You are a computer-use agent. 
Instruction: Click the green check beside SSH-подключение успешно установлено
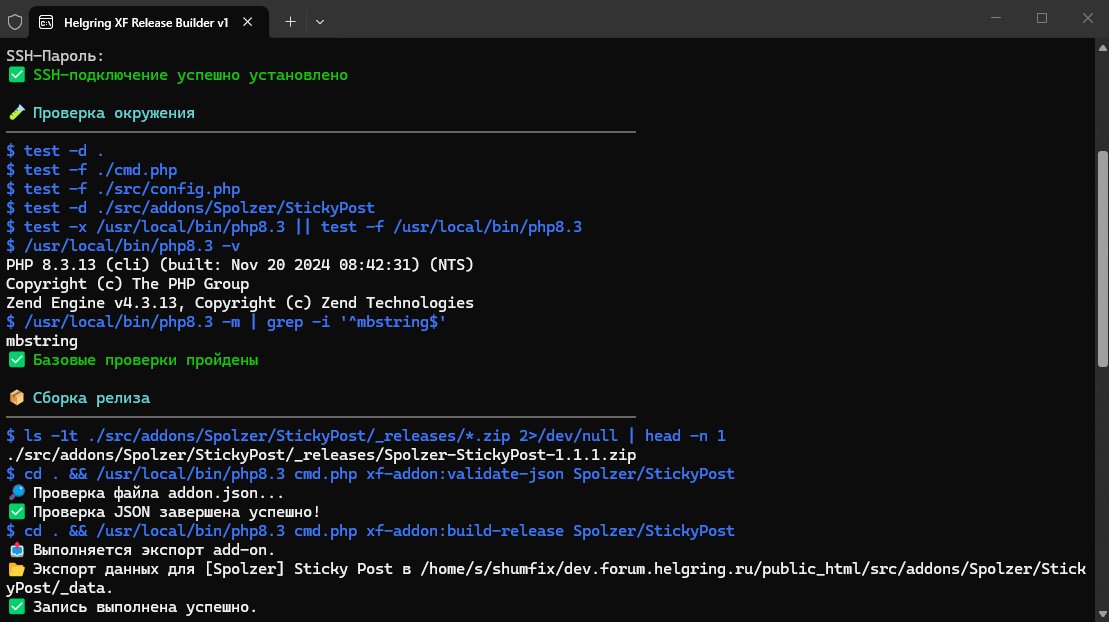pyautogui.click(x=16, y=75)
